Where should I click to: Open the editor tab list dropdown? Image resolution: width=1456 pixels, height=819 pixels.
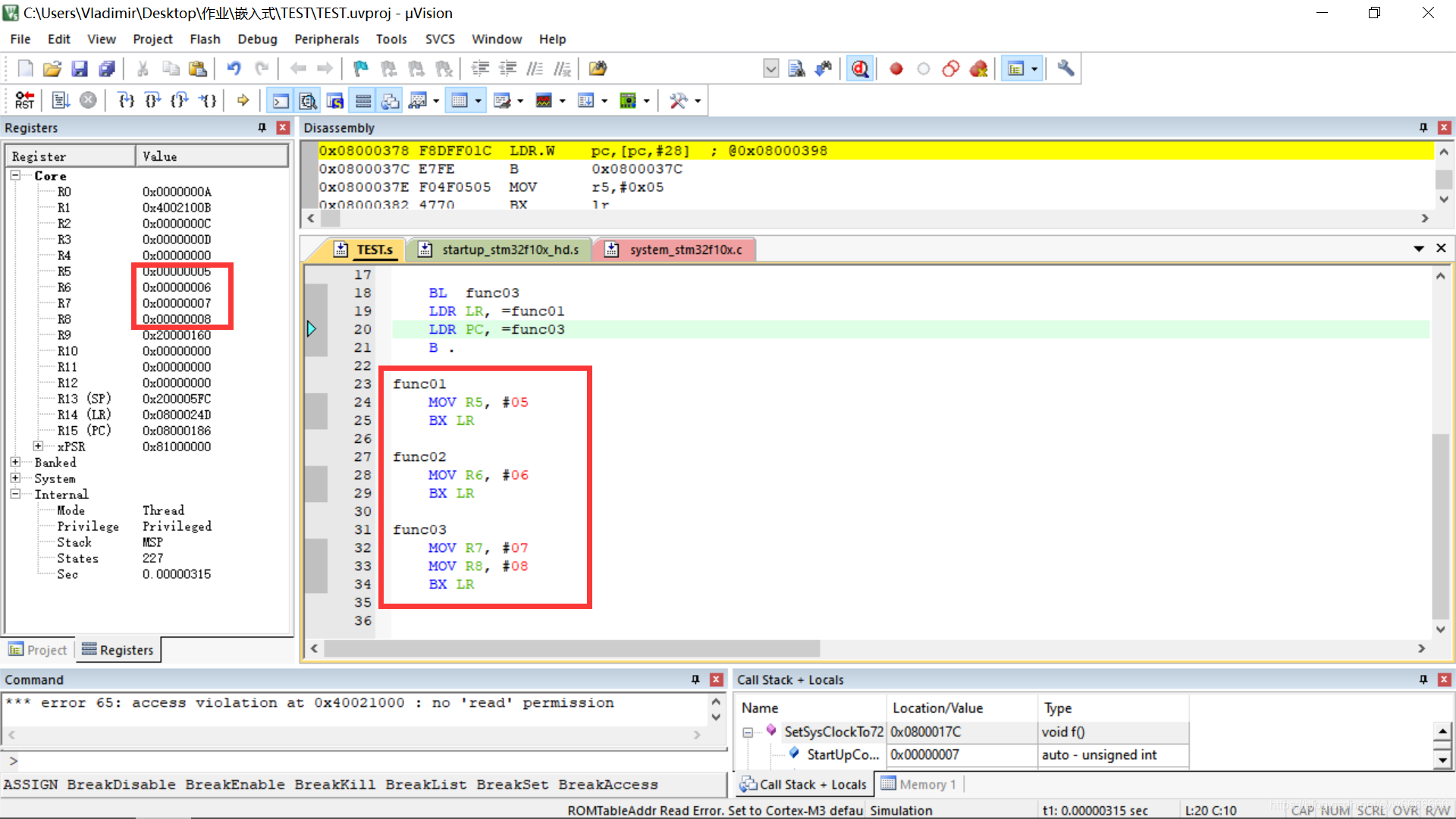1418,248
